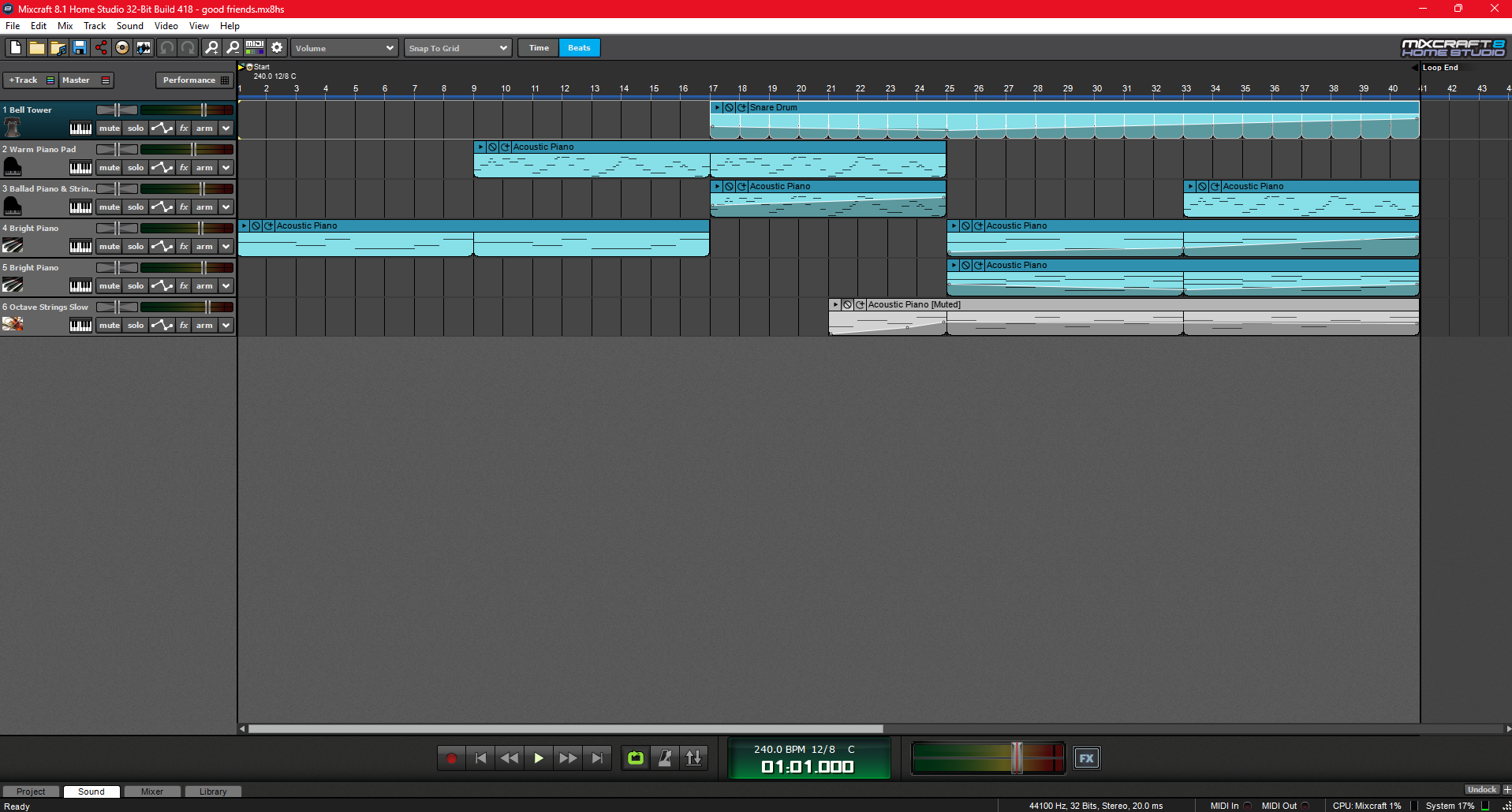Switch timeline to Beats mode
This screenshot has width=1512, height=812.
pyautogui.click(x=579, y=48)
